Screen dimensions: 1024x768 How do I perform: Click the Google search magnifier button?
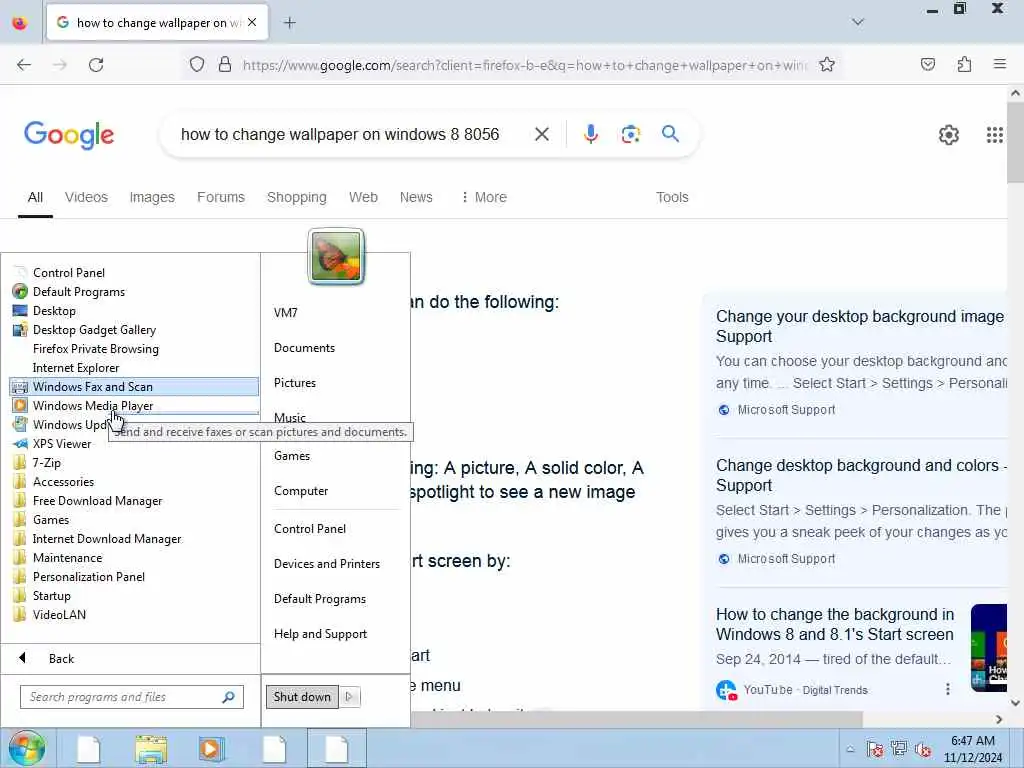tap(671, 134)
